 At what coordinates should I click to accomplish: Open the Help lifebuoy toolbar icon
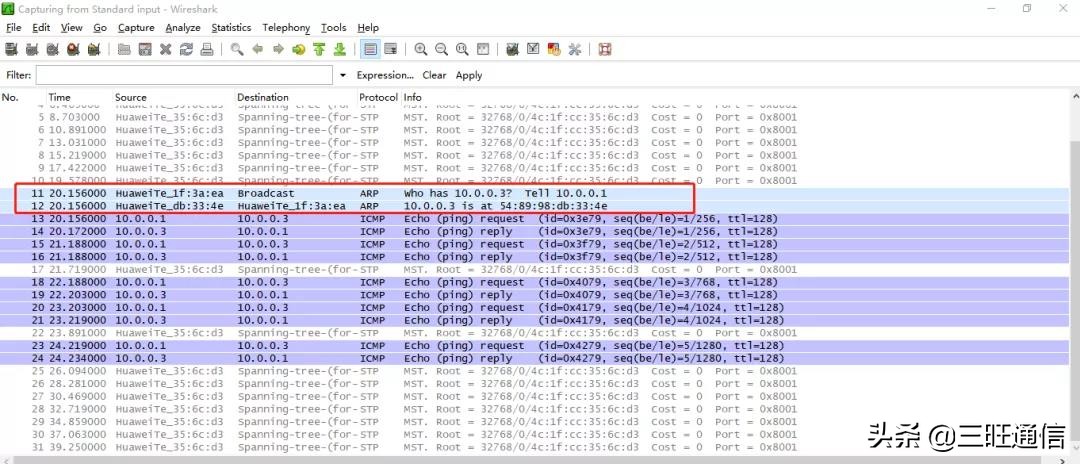point(605,49)
